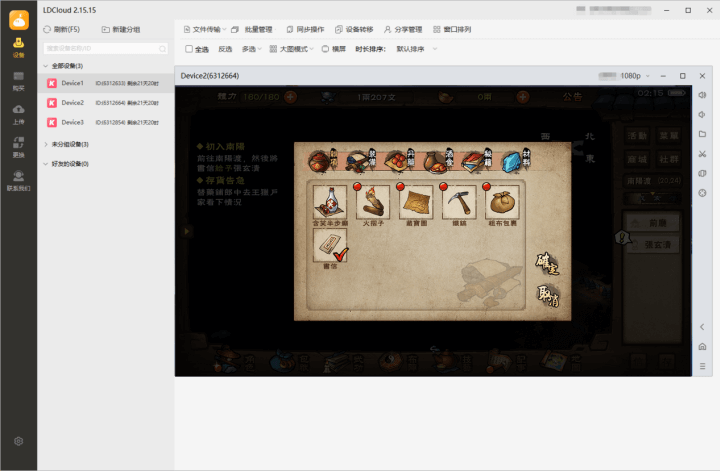This screenshot has height=471, width=720.
Task: Select the 酒食 food and wine tab
Action: point(439,160)
